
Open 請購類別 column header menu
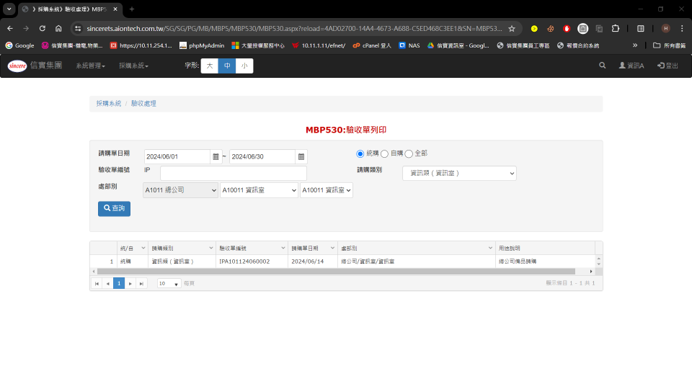click(211, 248)
